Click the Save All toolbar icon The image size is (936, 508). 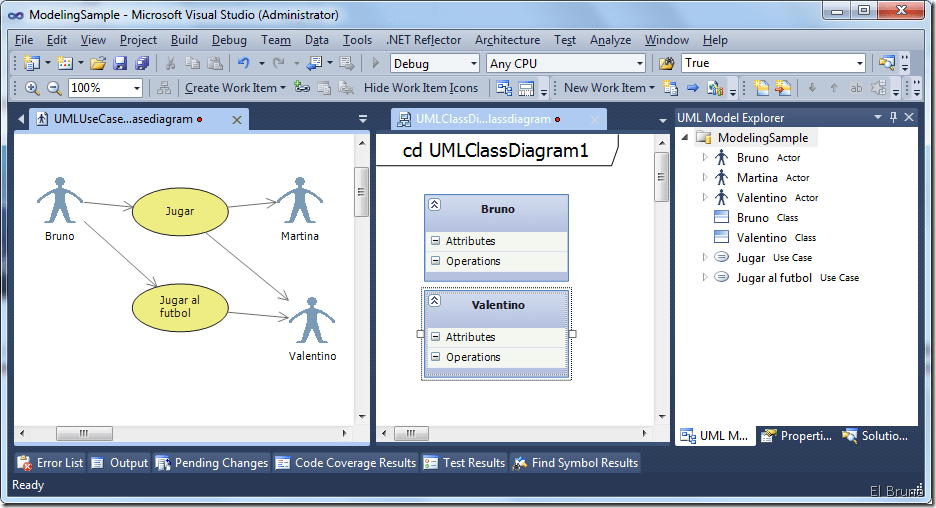141,63
